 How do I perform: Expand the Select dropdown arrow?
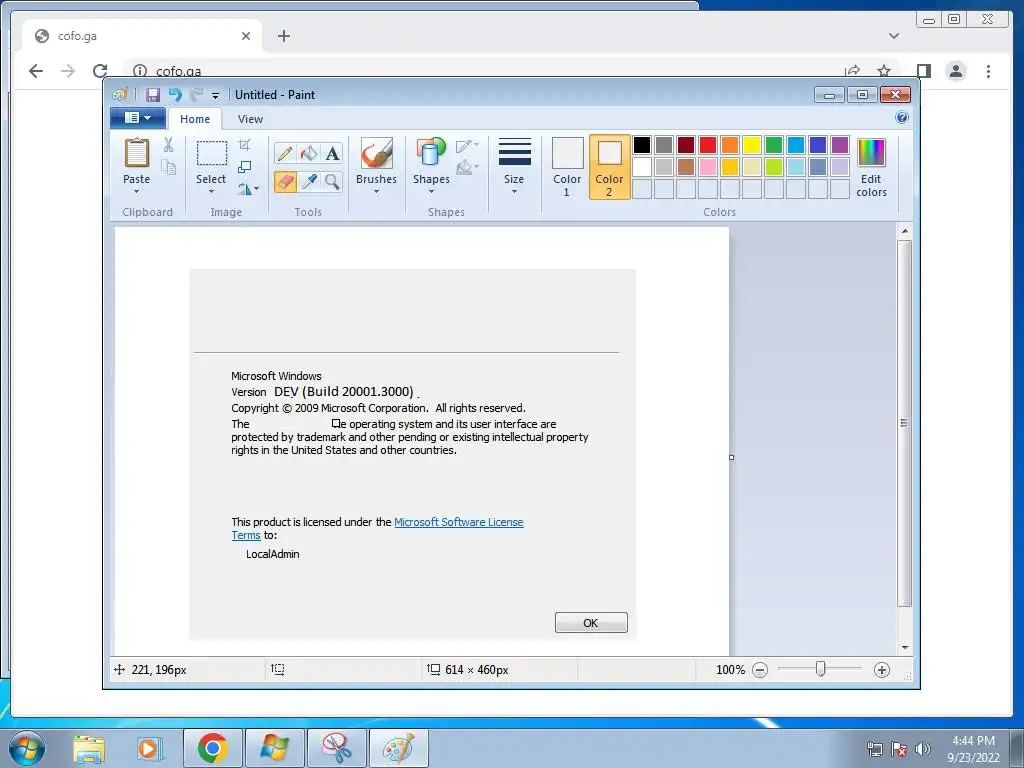pos(211,191)
